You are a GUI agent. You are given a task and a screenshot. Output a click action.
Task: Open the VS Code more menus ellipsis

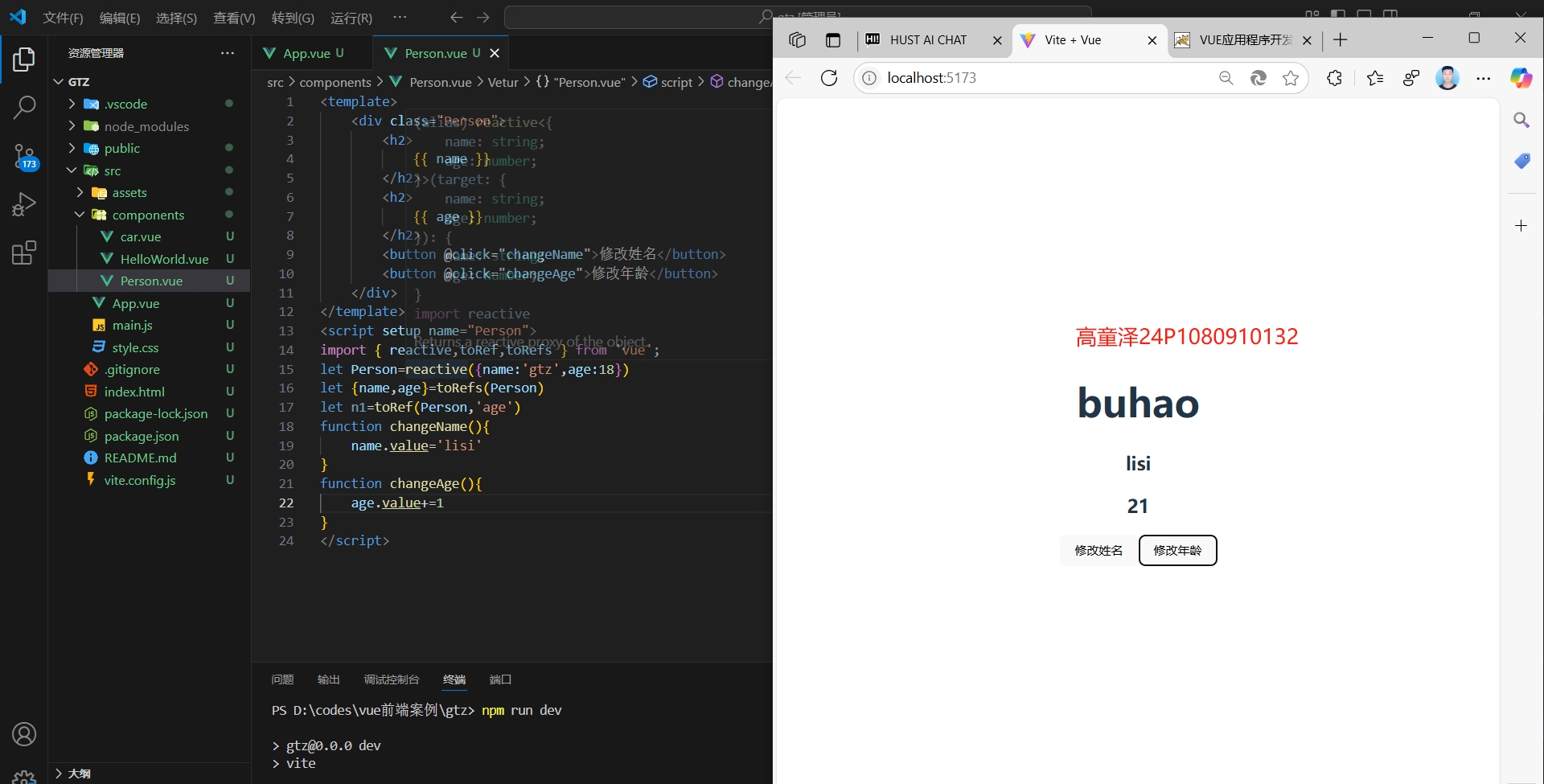click(x=400, y=17)
